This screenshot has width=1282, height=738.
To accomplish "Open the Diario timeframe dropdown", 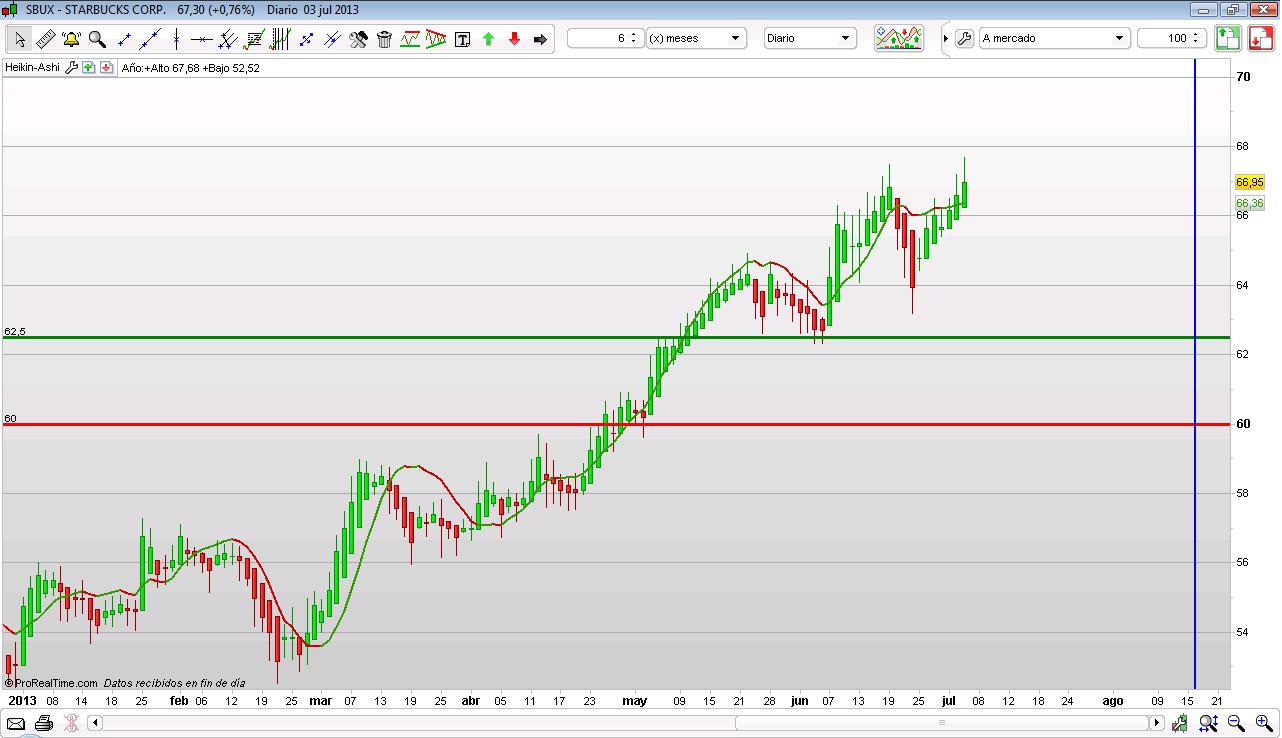I will 810,38.
